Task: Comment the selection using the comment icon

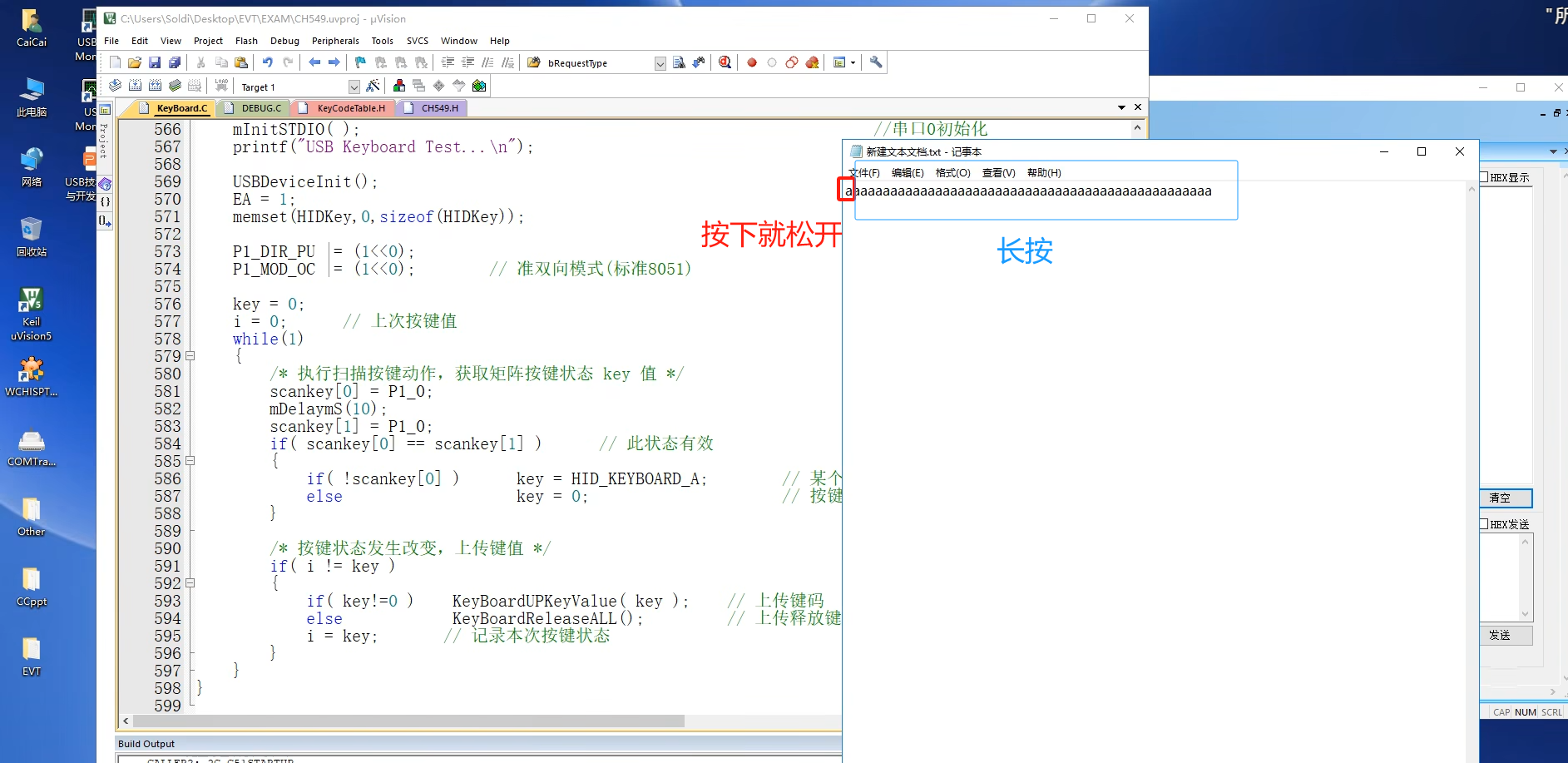Action: [488, 62]
